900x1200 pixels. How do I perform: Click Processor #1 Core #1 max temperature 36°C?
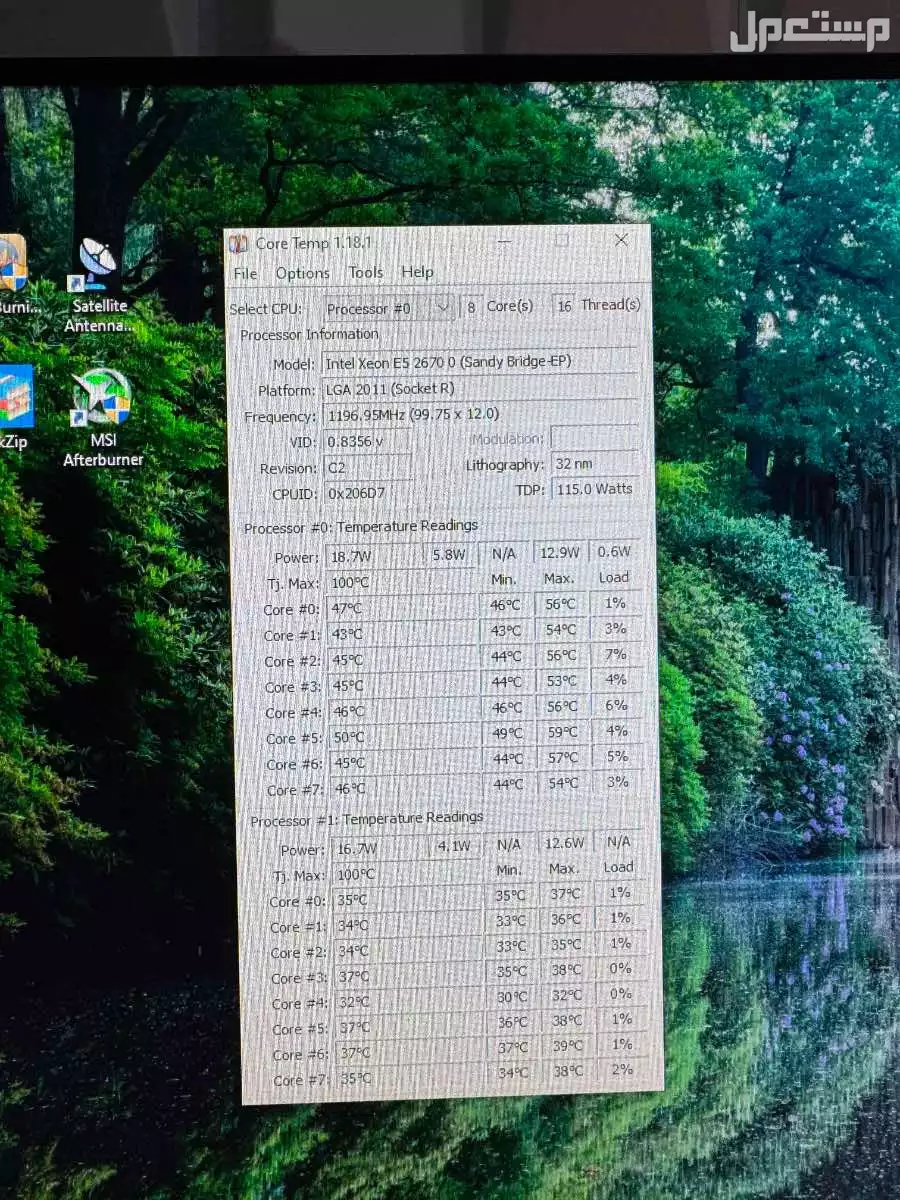[565, 920]
